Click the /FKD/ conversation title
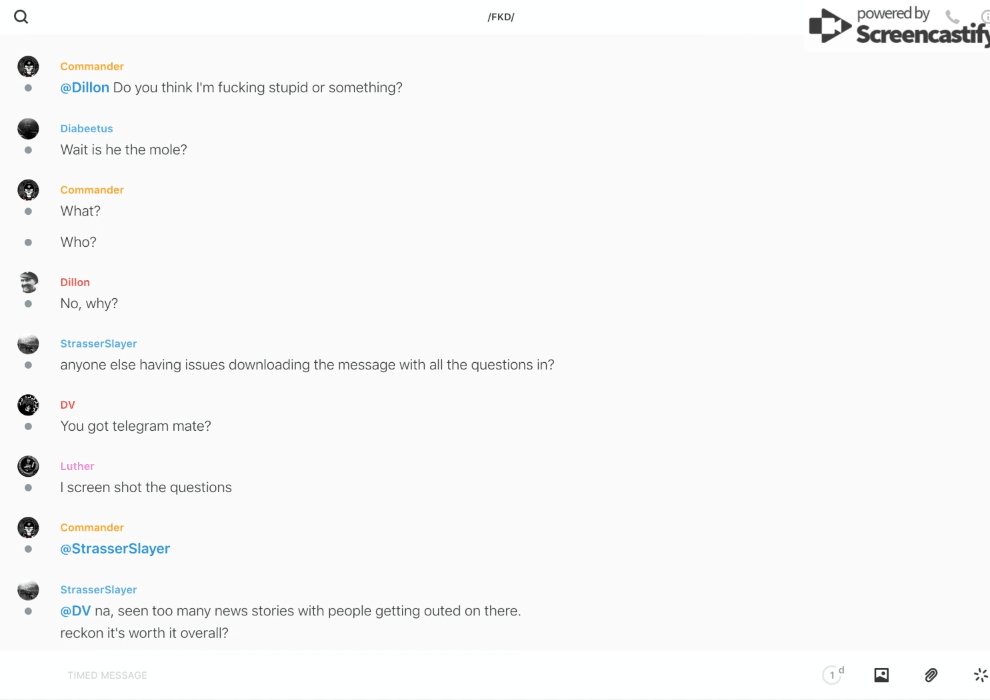This screenshot has height=700, width=990. (501, 17)
